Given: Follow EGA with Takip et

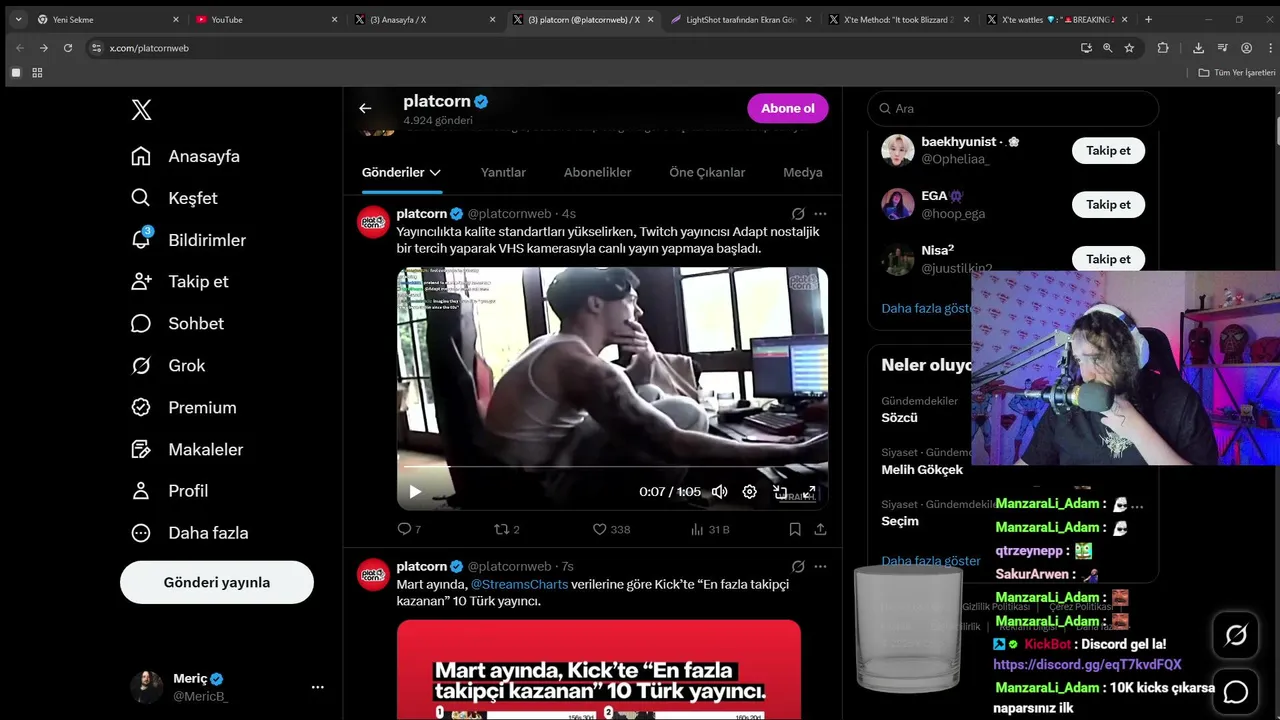Looking at the screenshot, I should pos(1108,204).
